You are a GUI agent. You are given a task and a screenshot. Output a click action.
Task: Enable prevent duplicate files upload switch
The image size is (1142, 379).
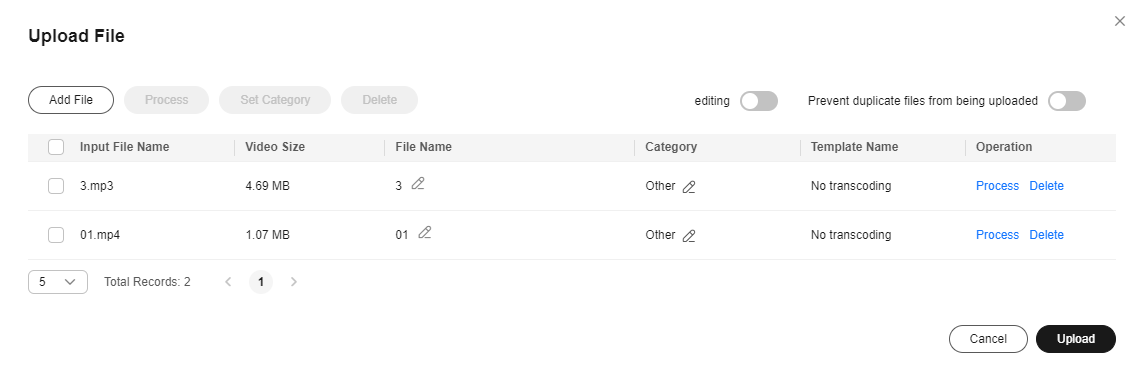click(x=1067, y=101)
